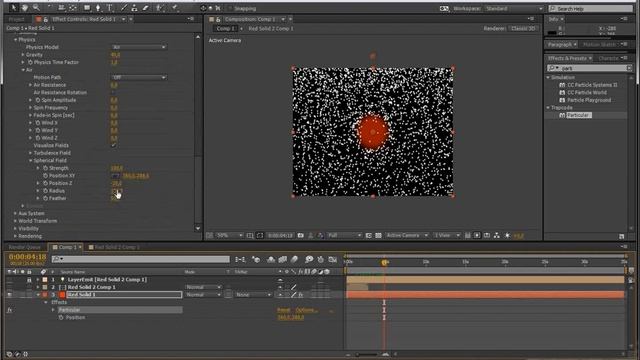
Task: Open the Active Camera view dropdown
Action: point(407,236)
